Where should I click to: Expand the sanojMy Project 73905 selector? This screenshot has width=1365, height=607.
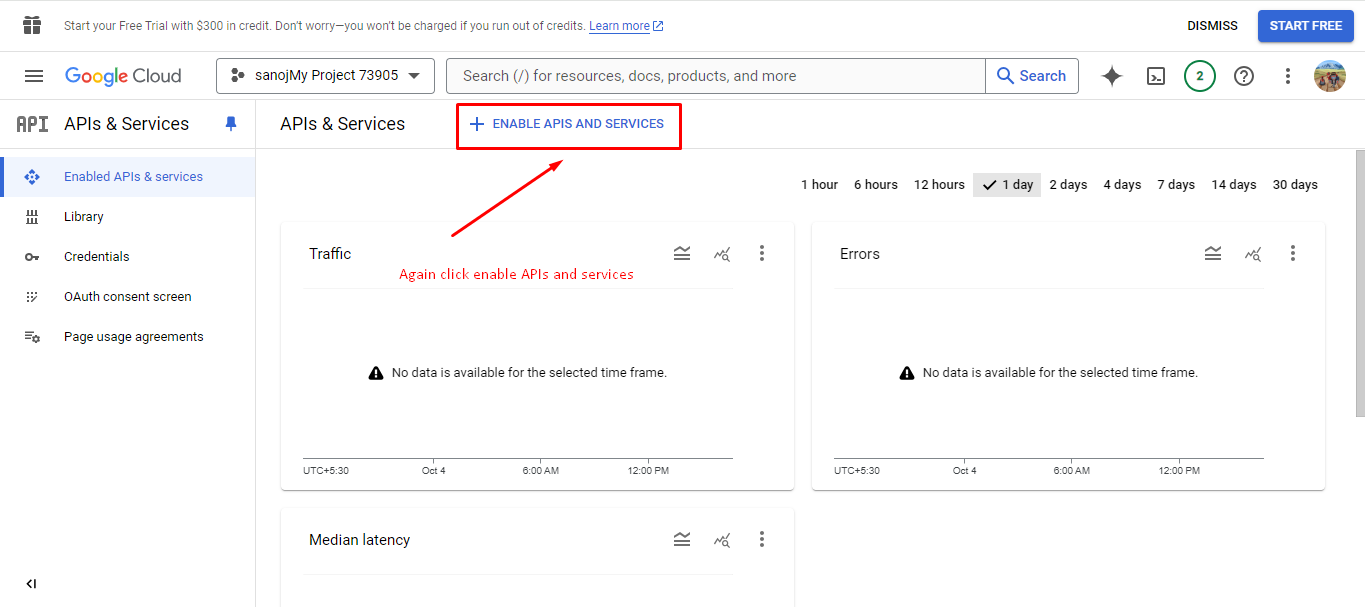(325, 76)
